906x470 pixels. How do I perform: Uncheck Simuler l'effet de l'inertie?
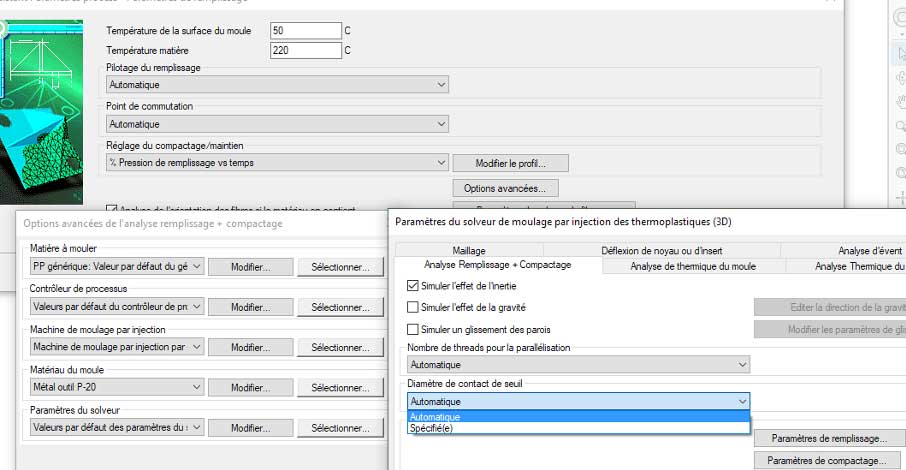click(414, 285)
